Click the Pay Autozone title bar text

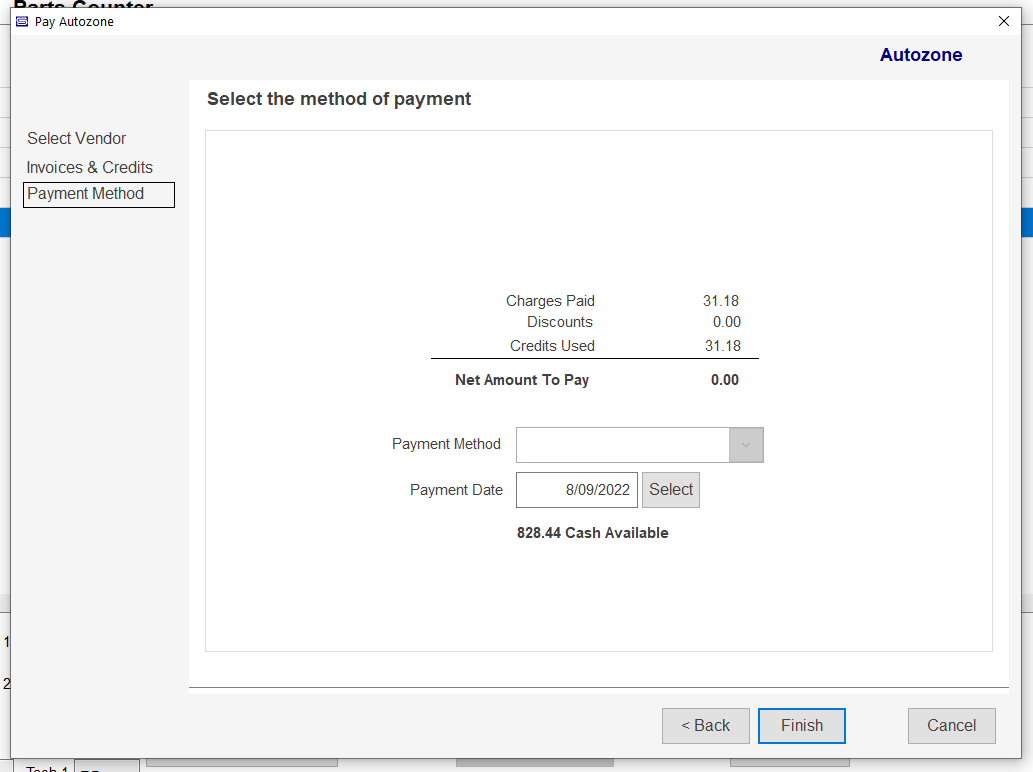click(x=74, y=22)
